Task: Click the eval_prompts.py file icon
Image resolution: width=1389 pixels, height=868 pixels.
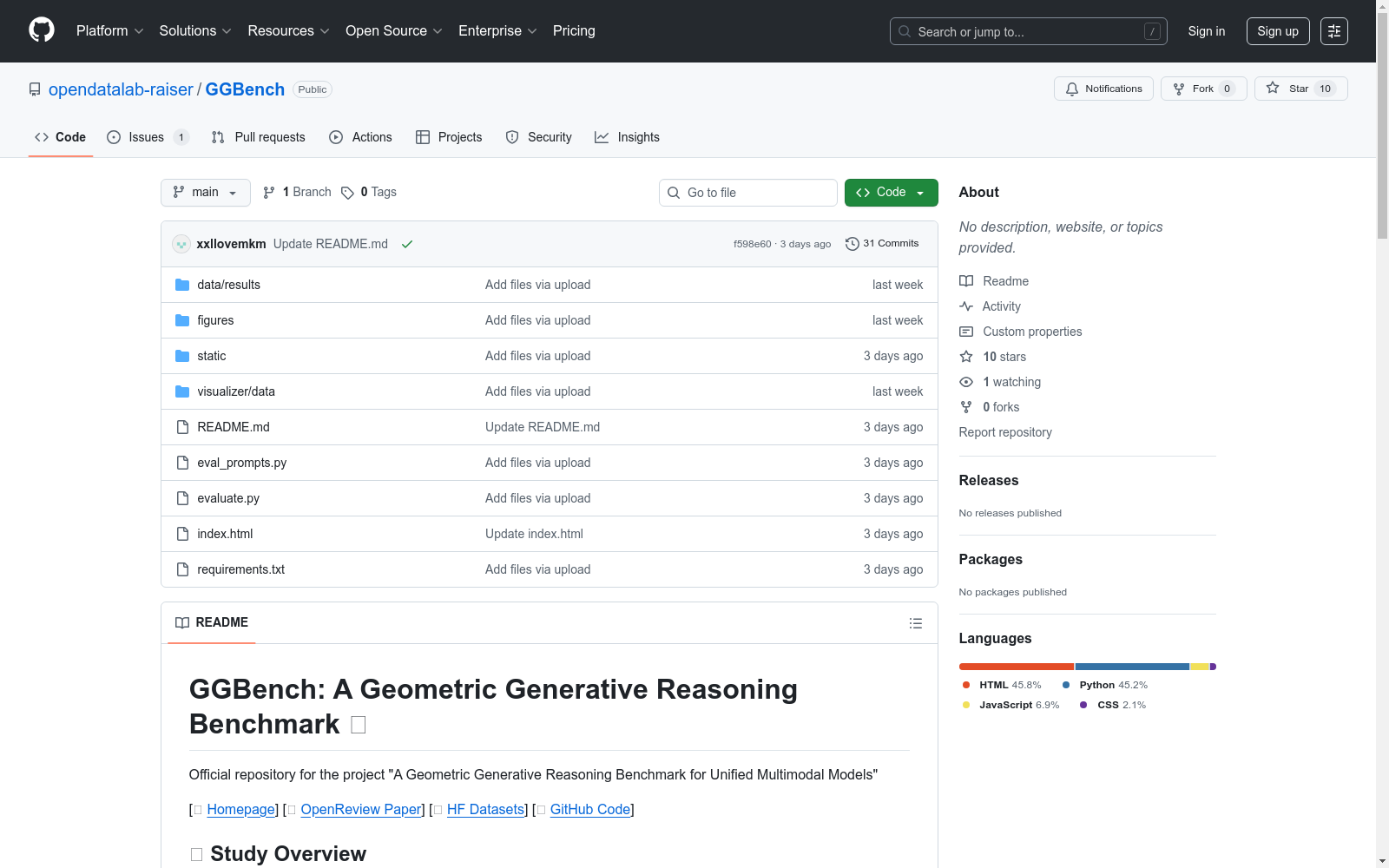Action: (182, 463)
